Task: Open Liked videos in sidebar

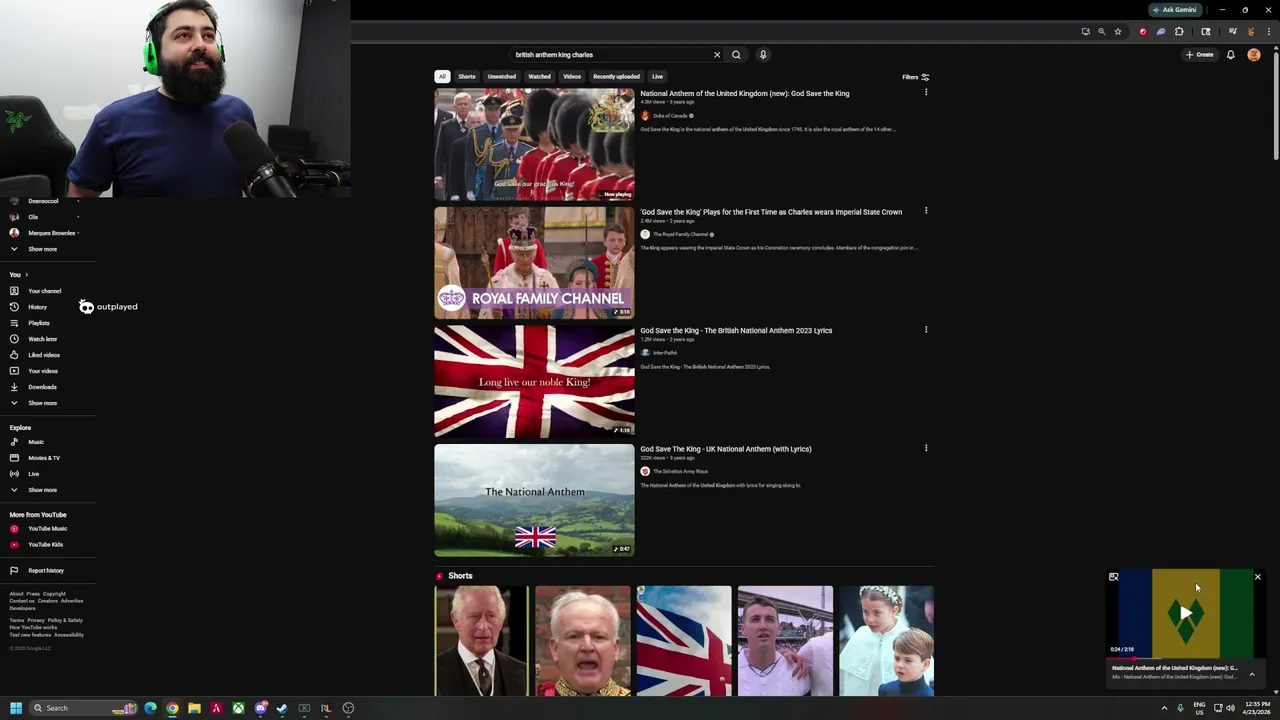Action: [44, 355]
